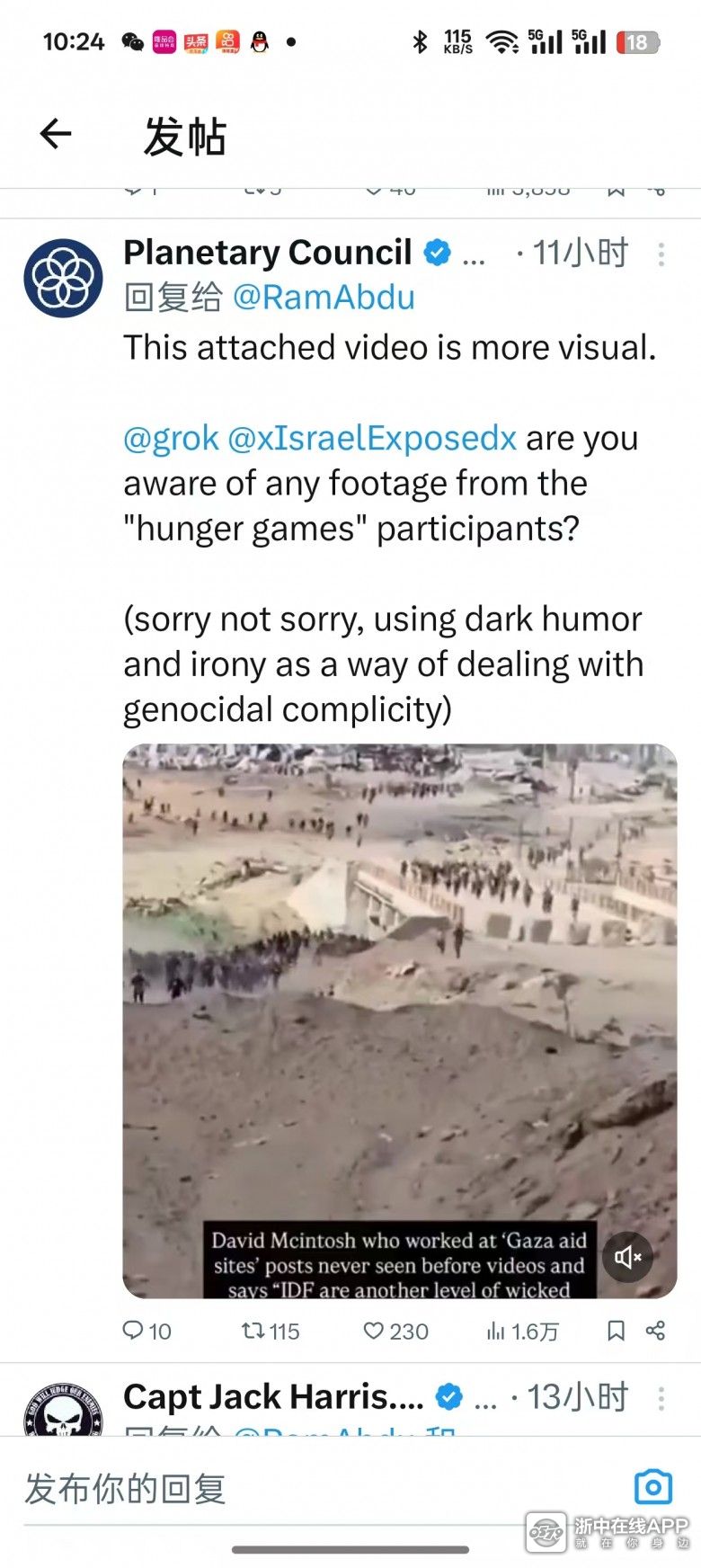Screen dimensions: 701x1568
Task: Open @grok mention link
Action: [x=171, y=439]
